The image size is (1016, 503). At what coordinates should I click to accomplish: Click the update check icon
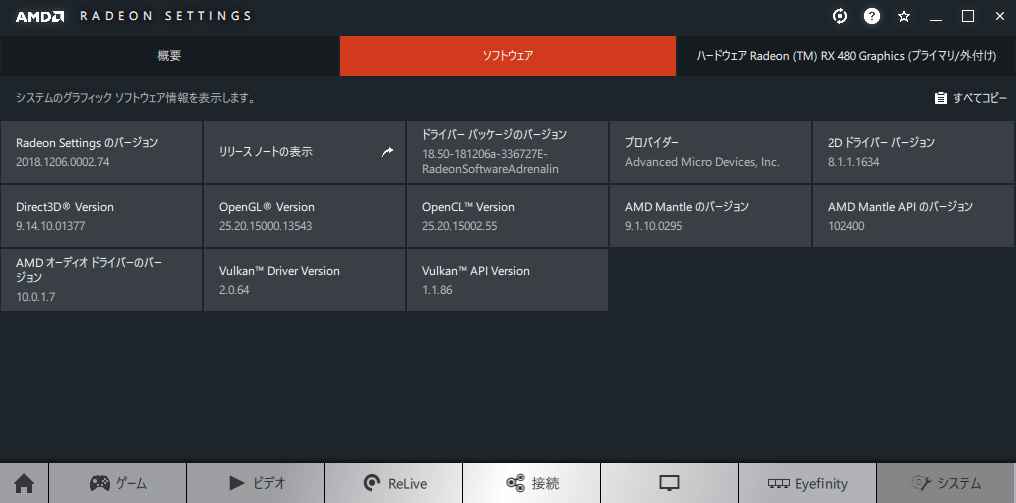(840, 17)
